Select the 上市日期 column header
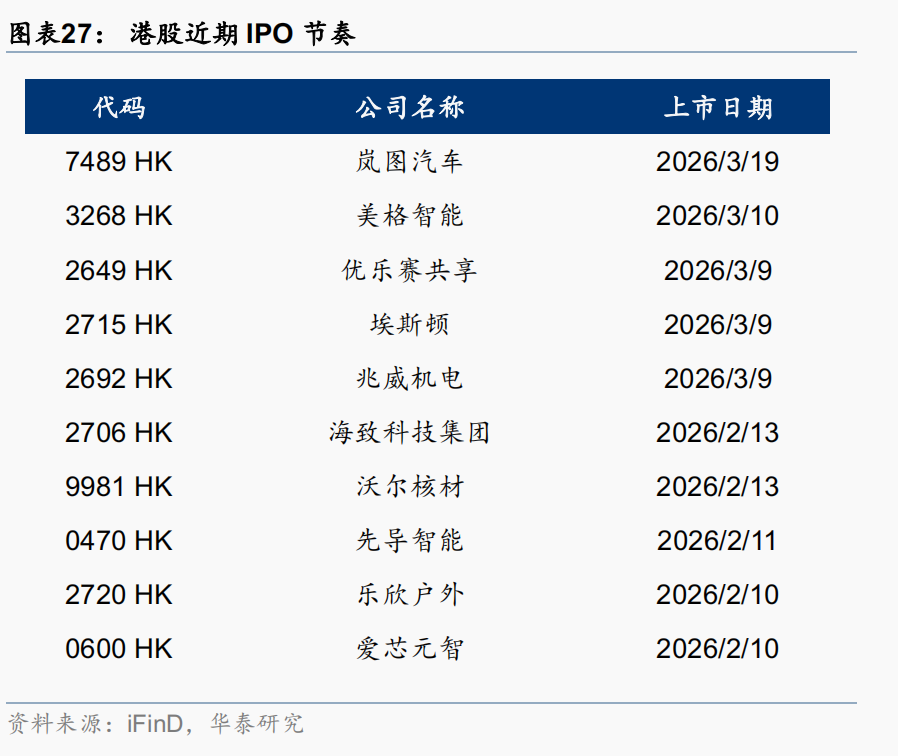The width and height of the screenshot is (898, 756). [x=723, y=108]
